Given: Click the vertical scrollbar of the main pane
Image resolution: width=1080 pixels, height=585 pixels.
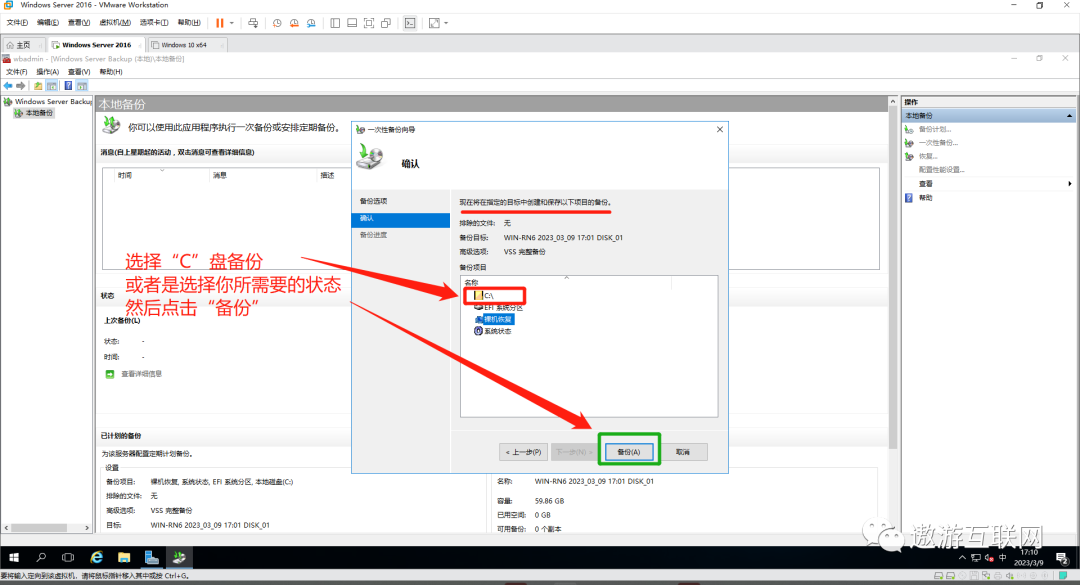Looking at the screenshot, I should pos(893,276).
